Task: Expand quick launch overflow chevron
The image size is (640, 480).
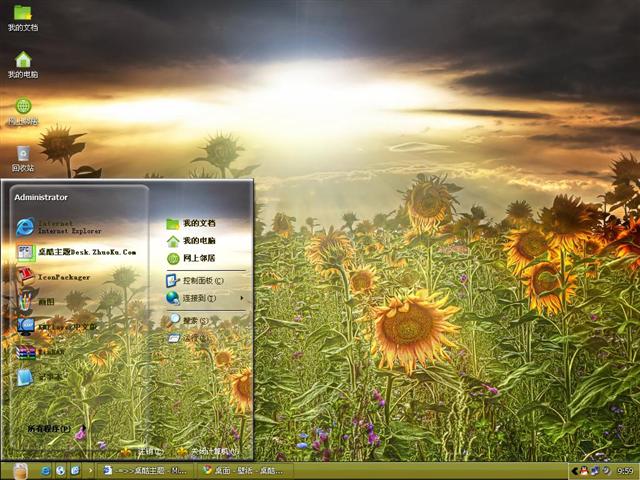Action: [91, 470]
